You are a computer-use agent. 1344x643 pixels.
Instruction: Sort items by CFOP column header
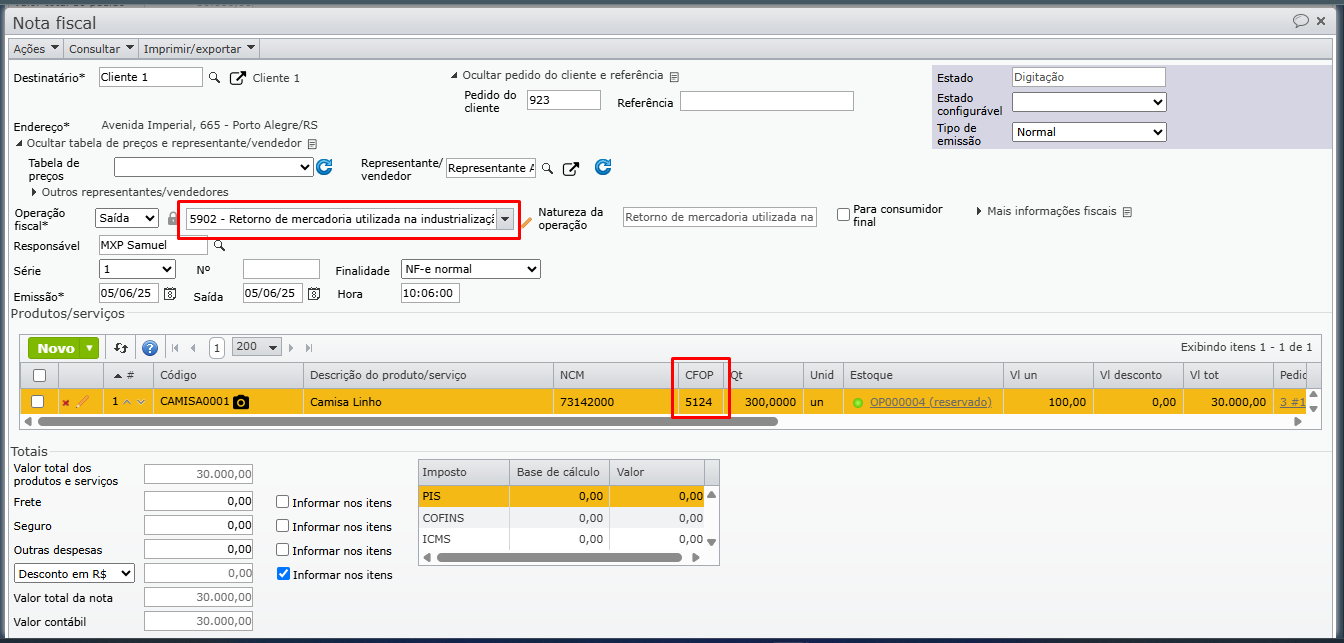point(699,375)
